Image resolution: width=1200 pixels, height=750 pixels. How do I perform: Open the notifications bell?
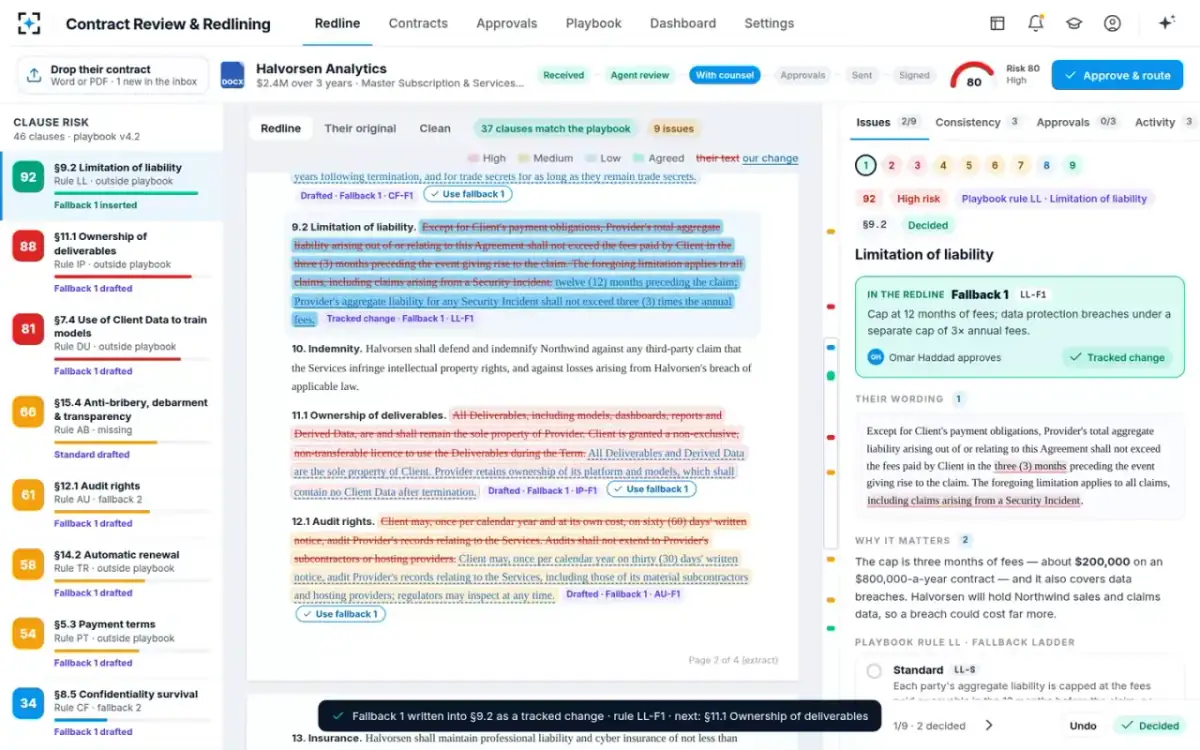pyautogui.click(x=1035, y=23)
